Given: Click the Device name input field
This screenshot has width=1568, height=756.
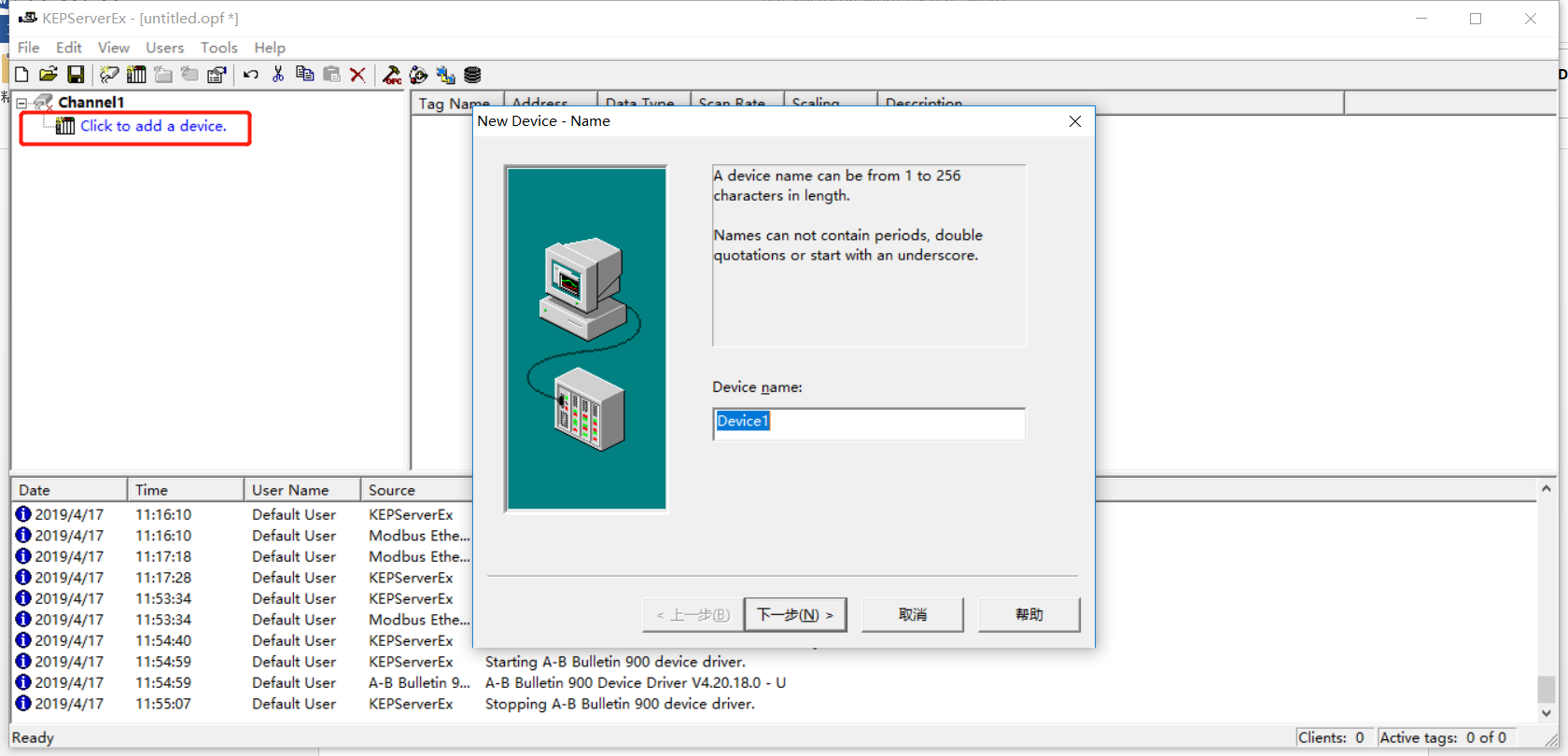Looking at the screenshot, I should [x=869, y=423].
